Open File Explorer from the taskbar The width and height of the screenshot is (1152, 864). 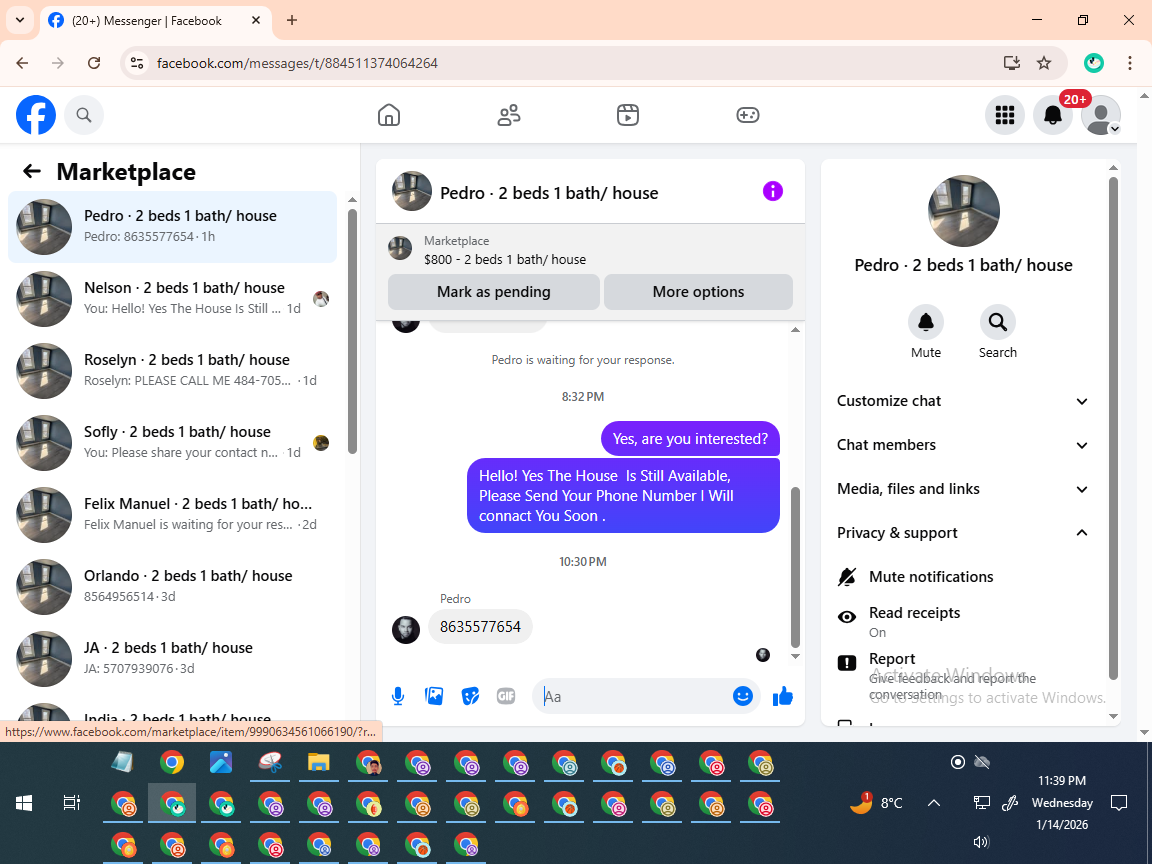tap(318, 763)
